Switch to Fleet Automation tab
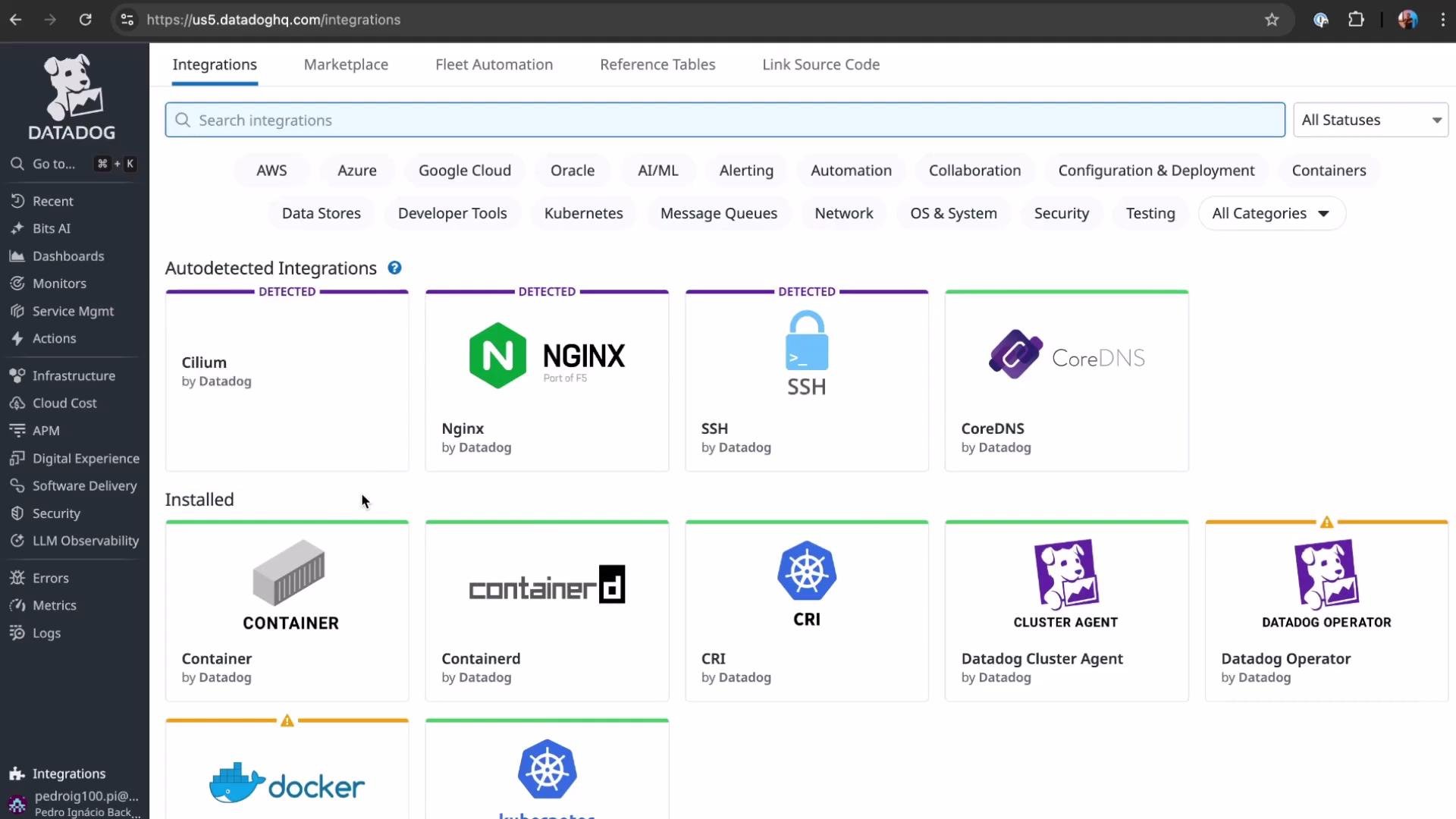The height and width of the screenshot is (819, 1456). pyautogui.click(x=494, y=64)
